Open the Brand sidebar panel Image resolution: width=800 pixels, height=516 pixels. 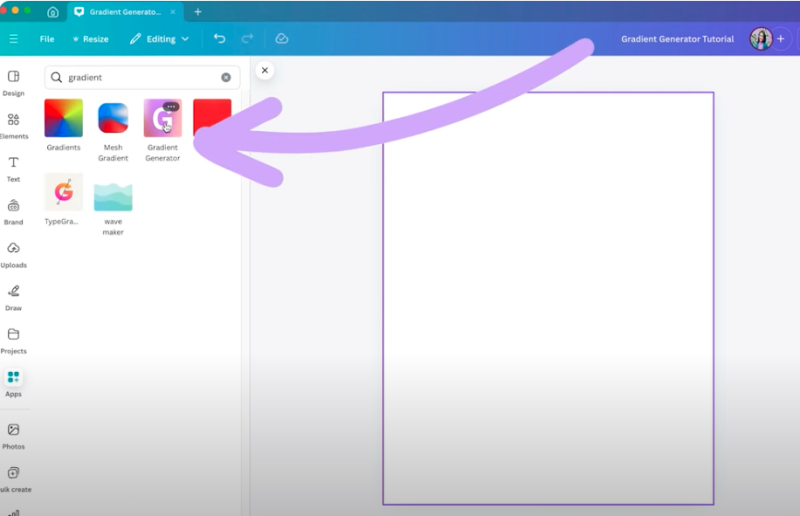(x=13, y=212)
